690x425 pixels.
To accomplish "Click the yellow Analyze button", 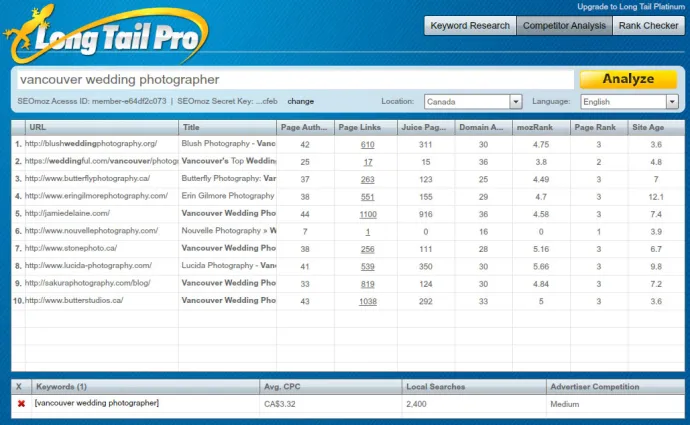I will click(628, 79).
